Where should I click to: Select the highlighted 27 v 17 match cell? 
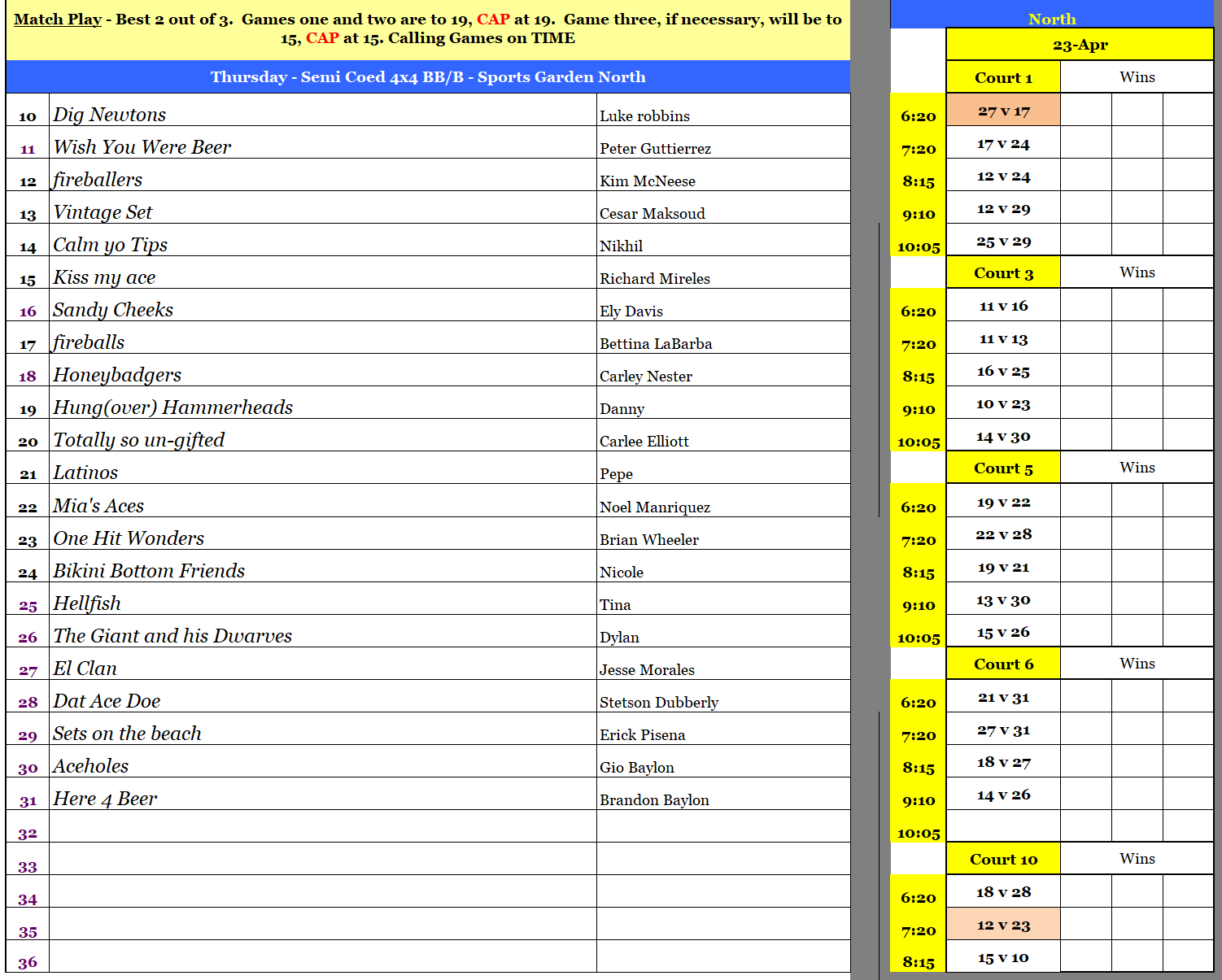[x=1002, y=111]
